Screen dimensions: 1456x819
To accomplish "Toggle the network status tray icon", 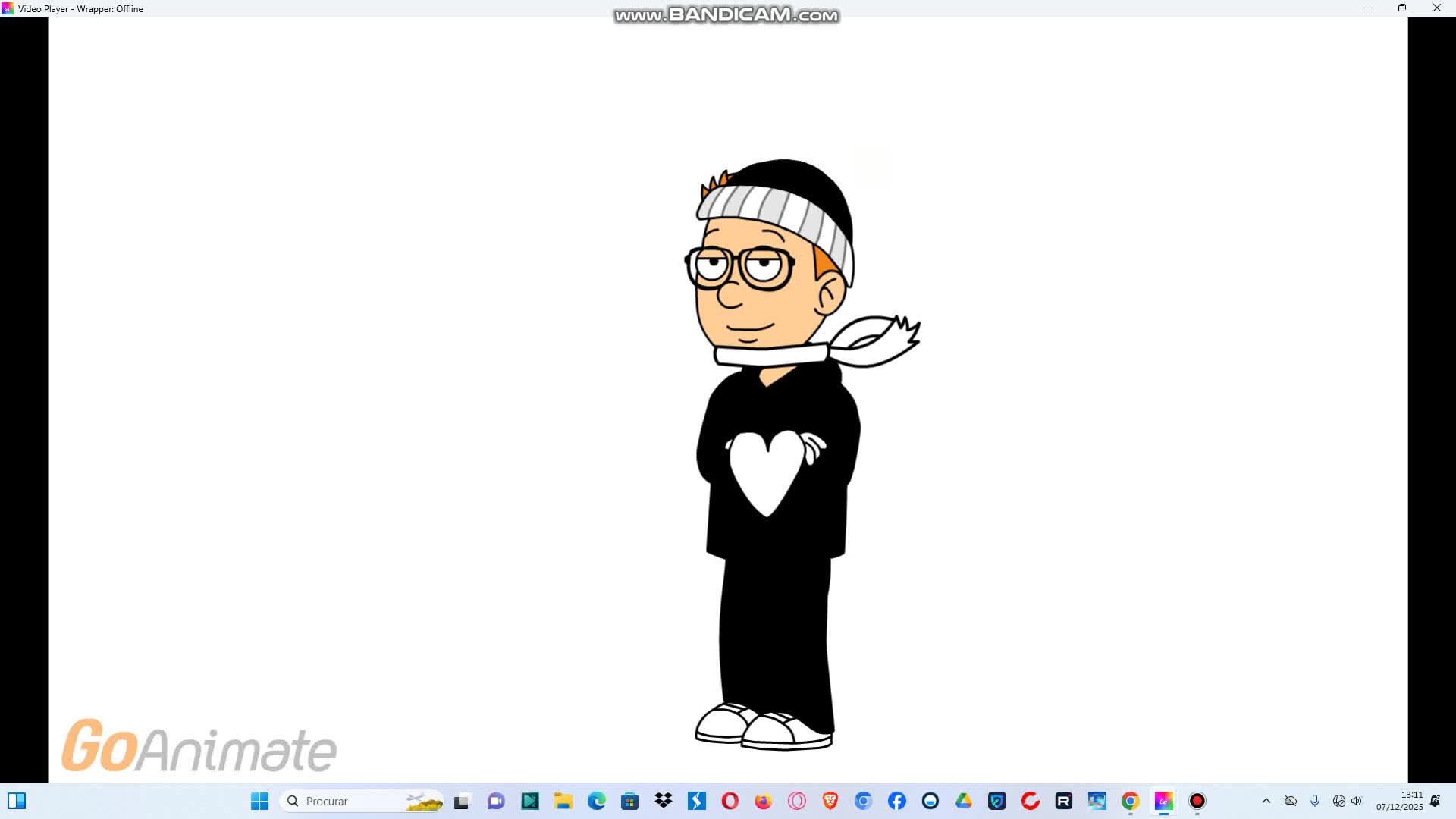I will pyautogui.click(x=1338, y=801).
